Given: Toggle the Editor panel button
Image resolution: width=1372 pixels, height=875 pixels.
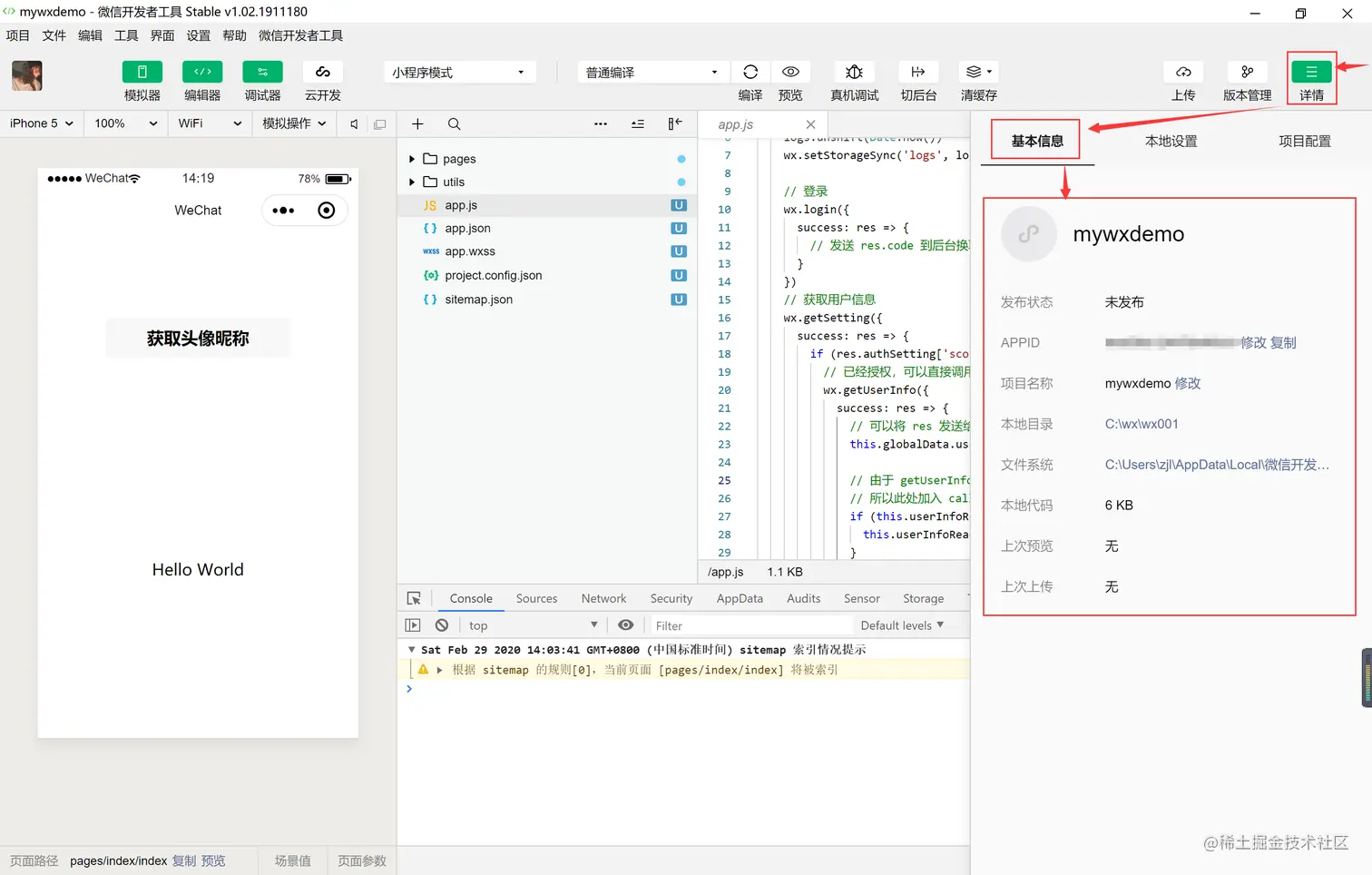Looking at the screenshot, I should click(202, 73).
